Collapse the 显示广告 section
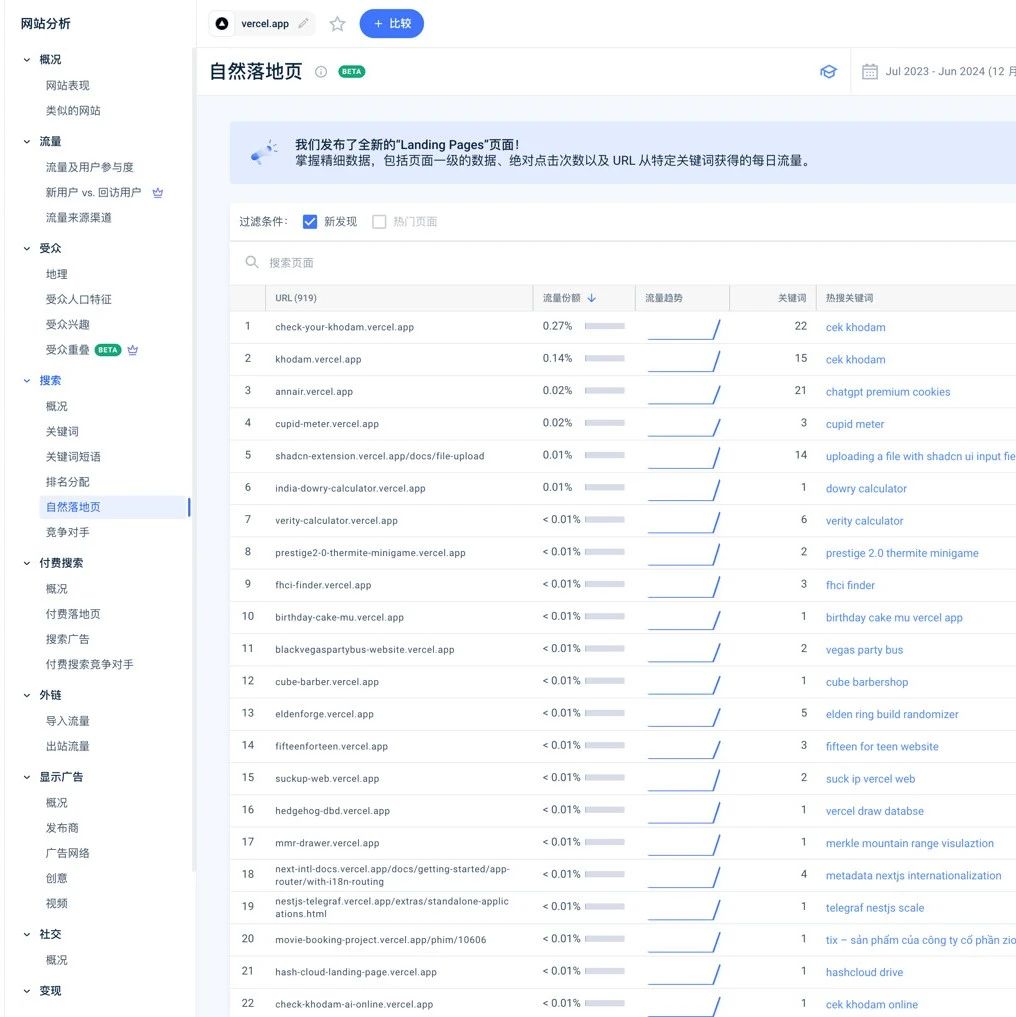1016x1017 pixels. click(x=27, y=777)
